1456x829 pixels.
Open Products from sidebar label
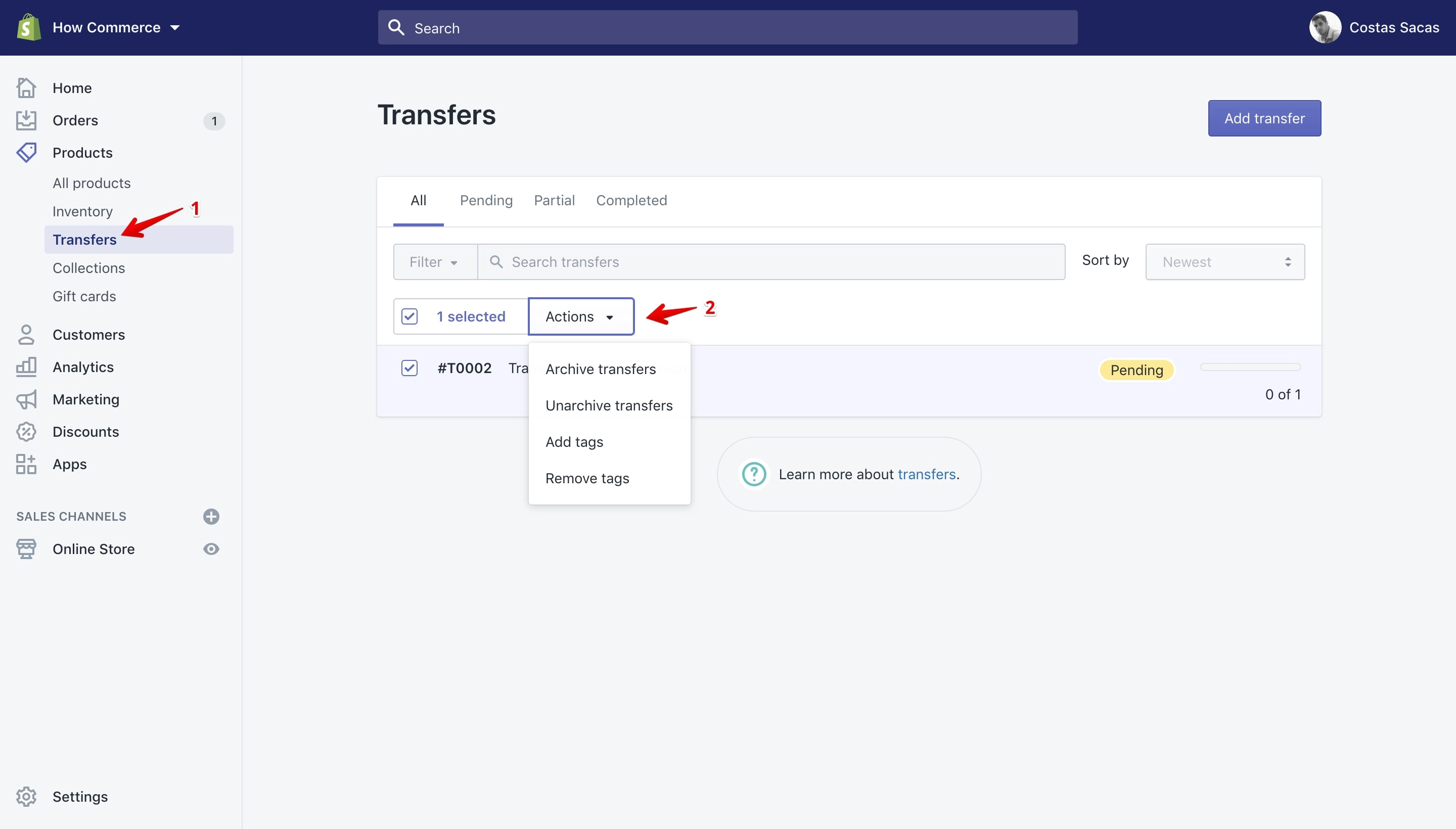pyautogui.click(x=82, y=153)
